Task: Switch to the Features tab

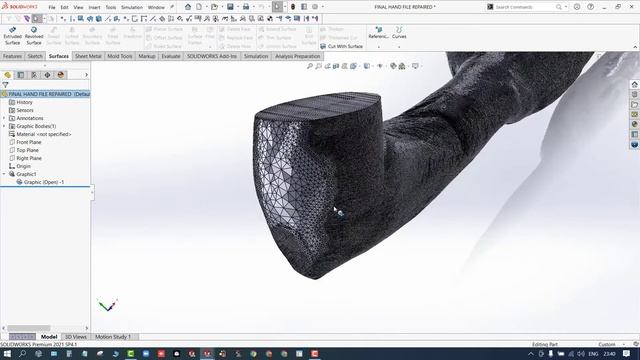Action: [12, 56]
